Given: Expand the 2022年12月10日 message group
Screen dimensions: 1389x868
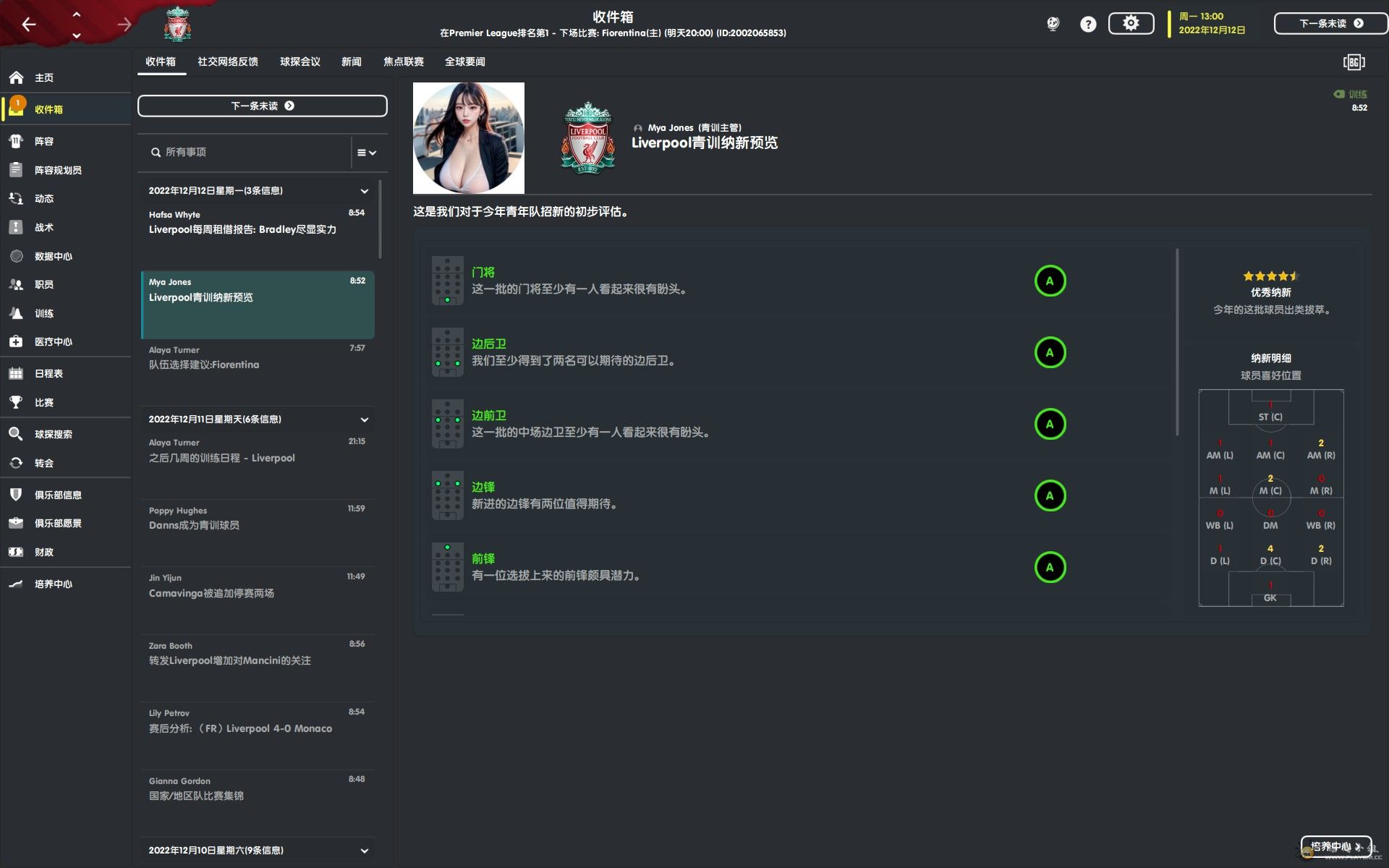Looking at the screenshot, I should click(365, 851).
